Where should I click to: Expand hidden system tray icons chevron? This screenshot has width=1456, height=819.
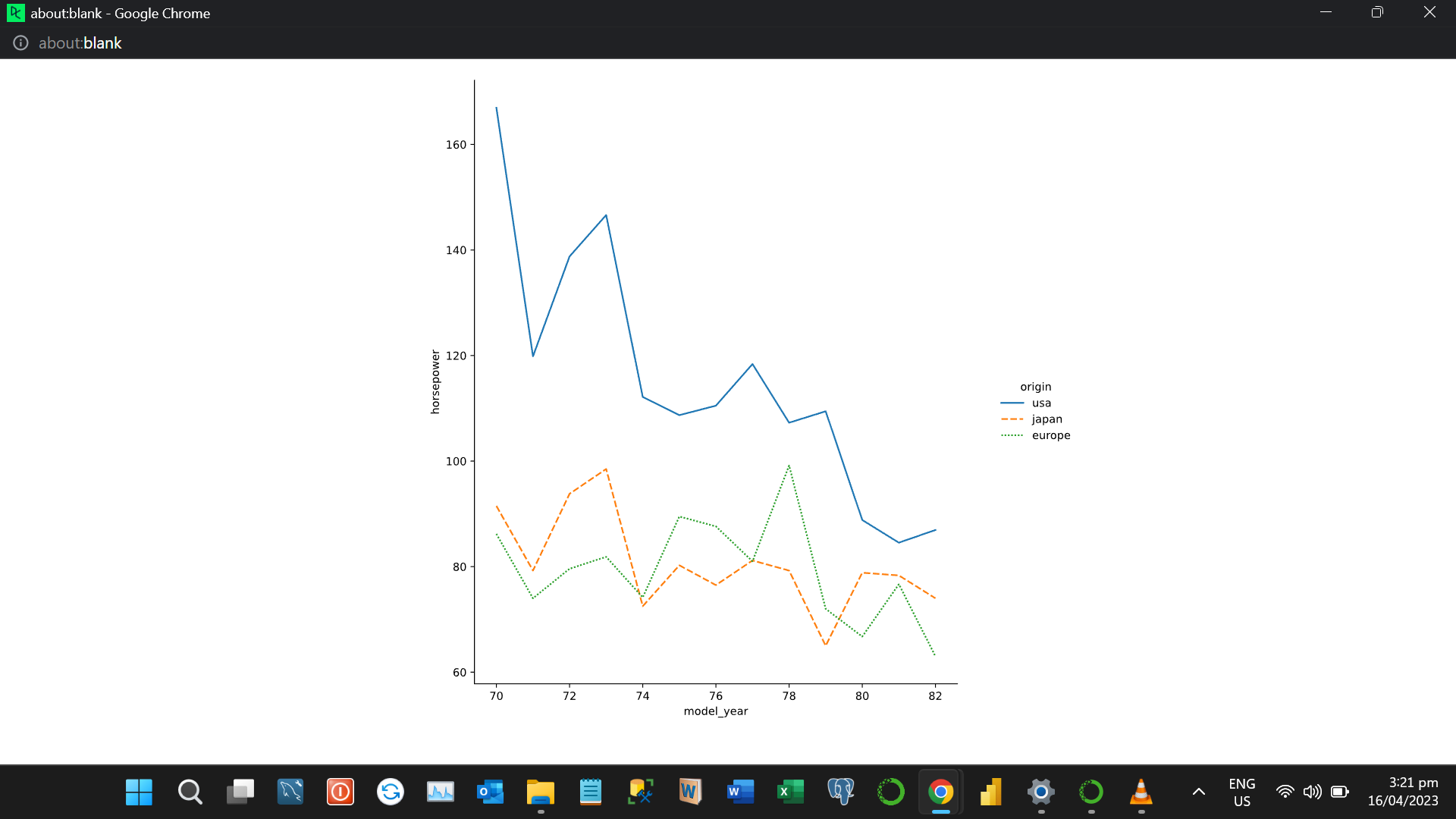click(1198, 792)
